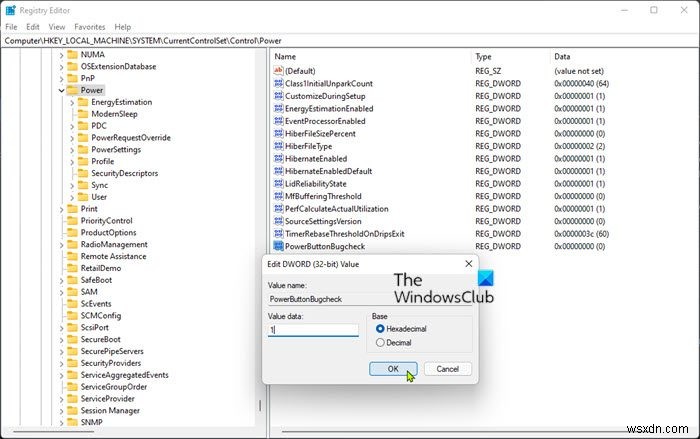This screenshot has height=439, width=700.
Task: Select the Remote Assistance key
Action: point(113,256)
